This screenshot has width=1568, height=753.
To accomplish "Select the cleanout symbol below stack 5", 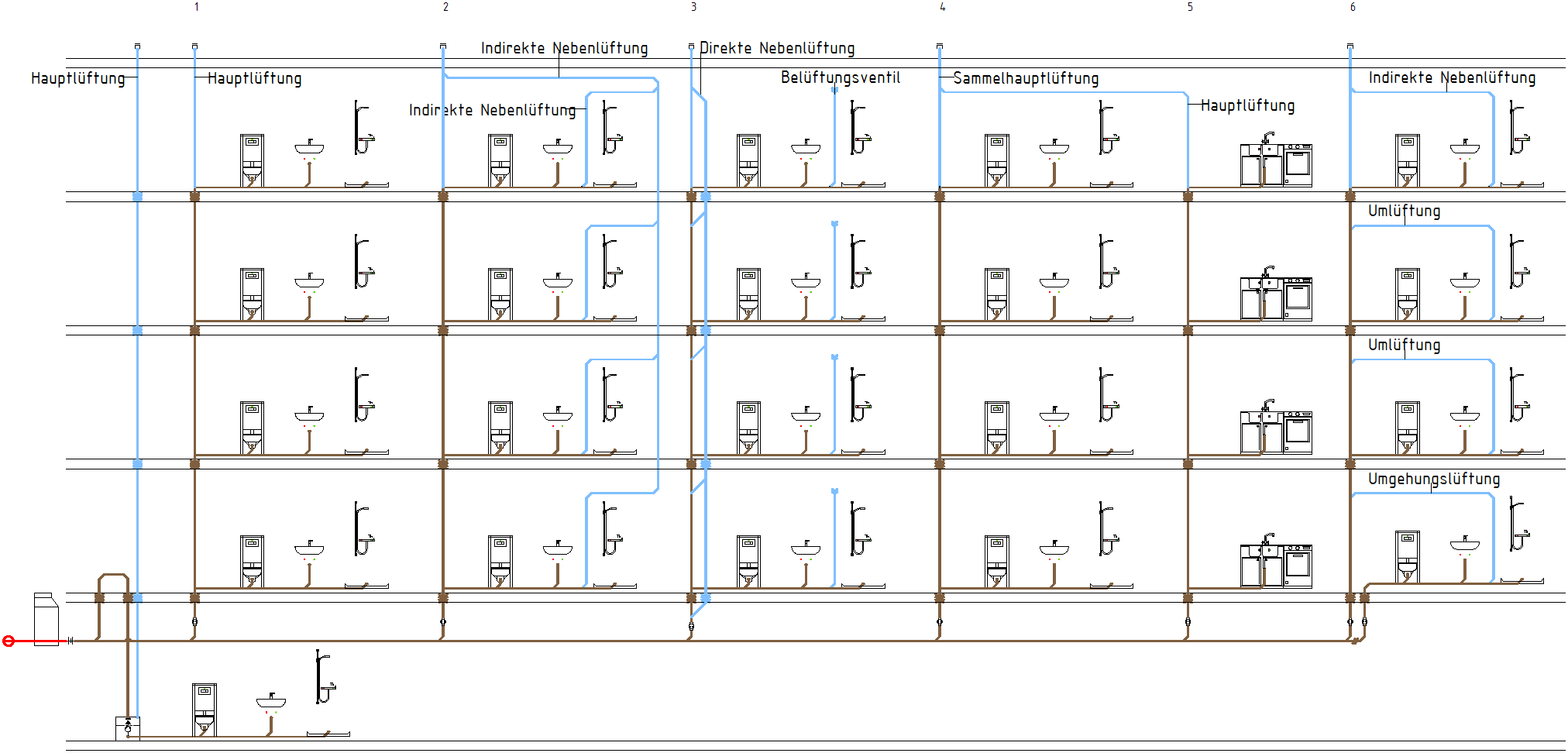I will [1188, 621].
